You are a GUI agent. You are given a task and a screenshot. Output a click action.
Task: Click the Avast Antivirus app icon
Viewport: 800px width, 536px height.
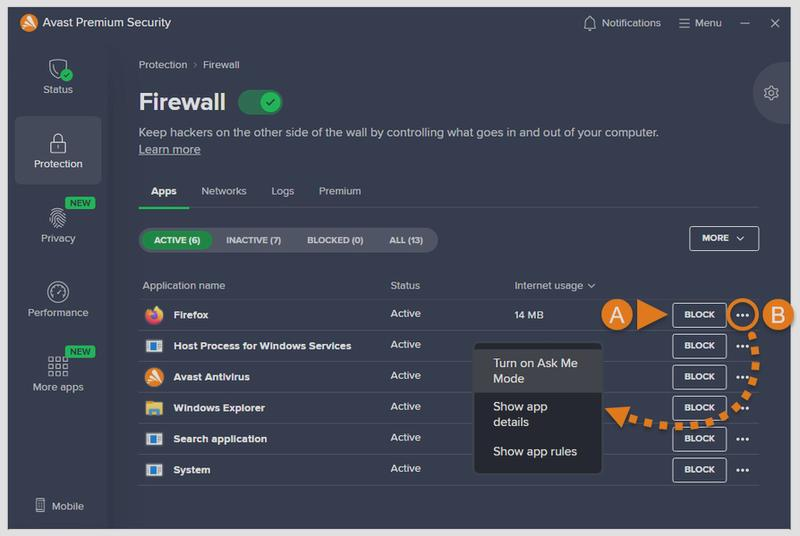[154, 377]
